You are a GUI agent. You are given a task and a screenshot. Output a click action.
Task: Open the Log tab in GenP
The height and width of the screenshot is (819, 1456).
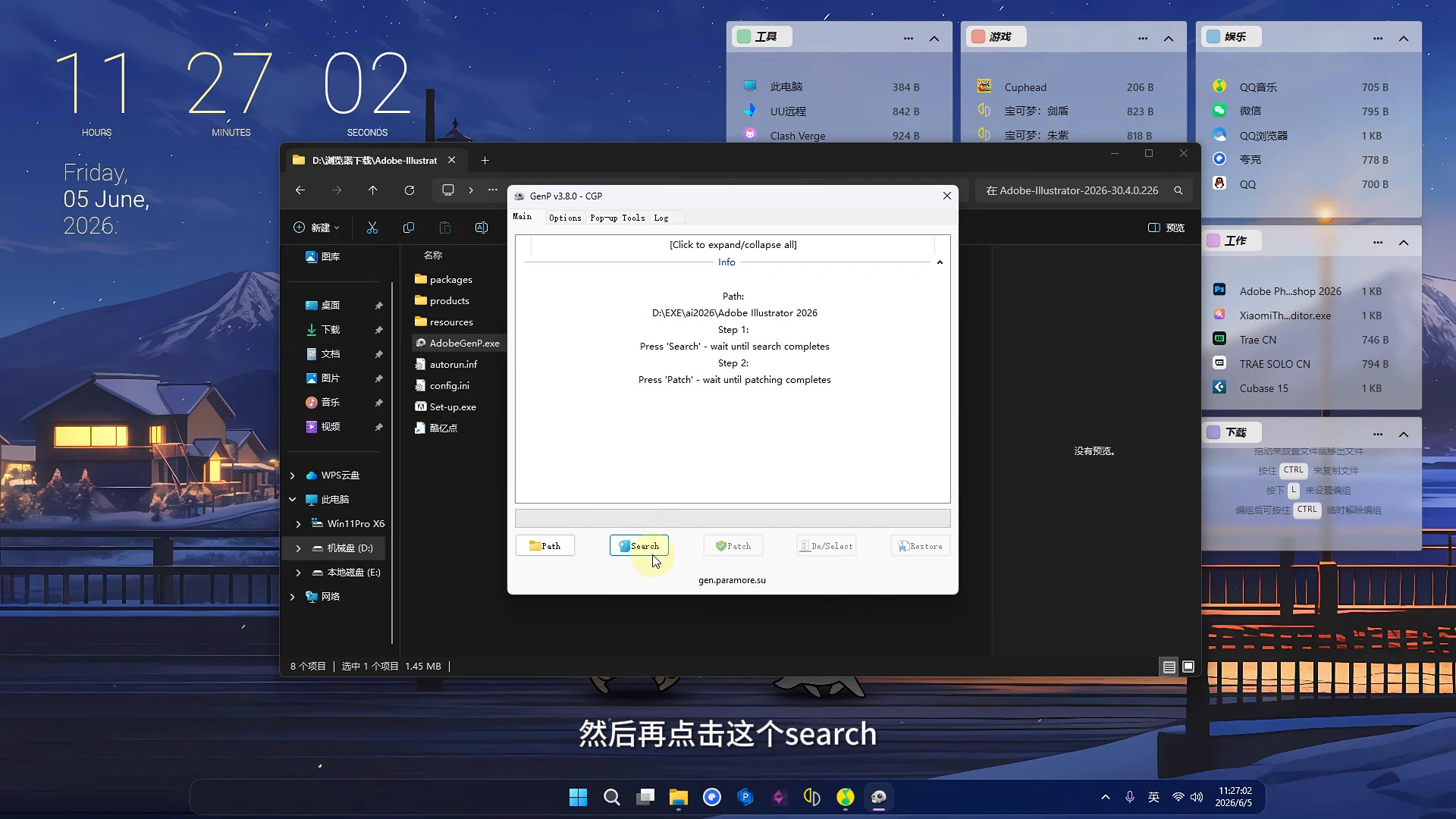(x=661, y=218)
